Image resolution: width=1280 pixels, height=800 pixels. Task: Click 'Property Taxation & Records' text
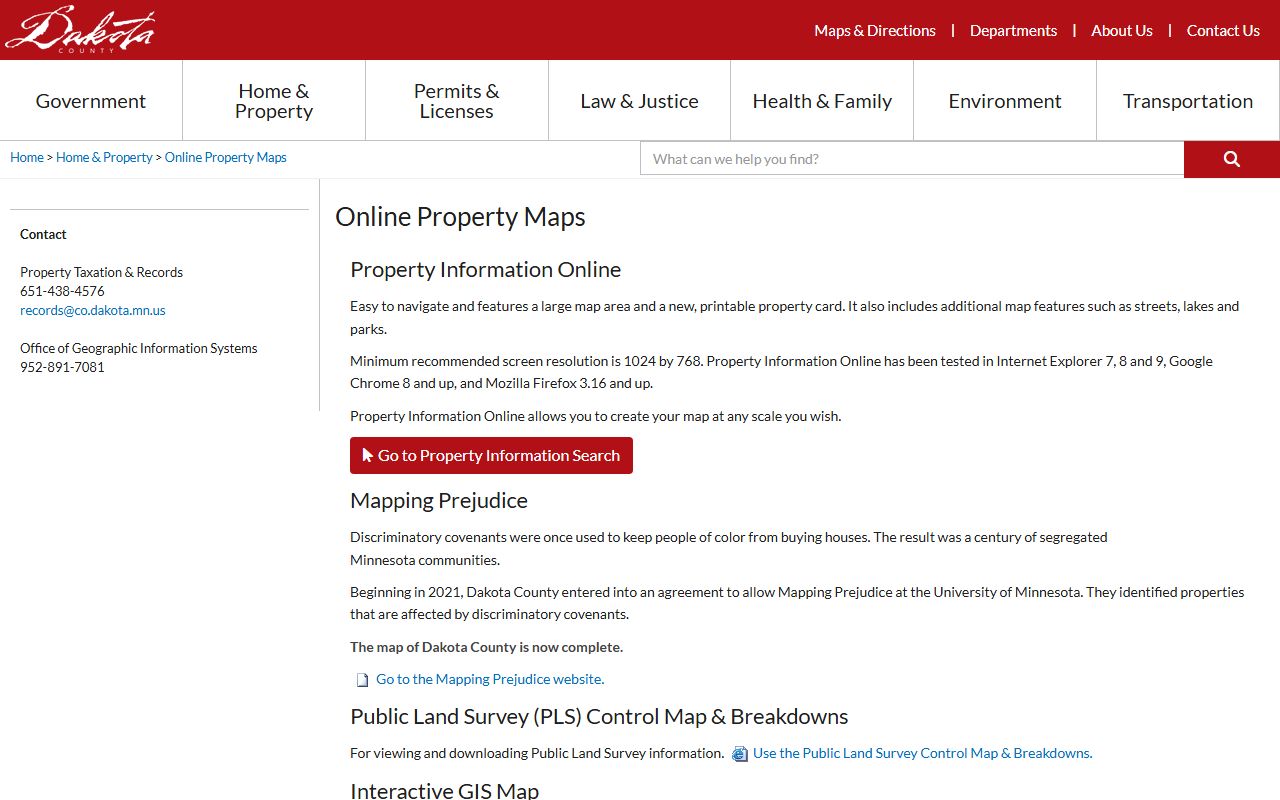tap(101, 272)
